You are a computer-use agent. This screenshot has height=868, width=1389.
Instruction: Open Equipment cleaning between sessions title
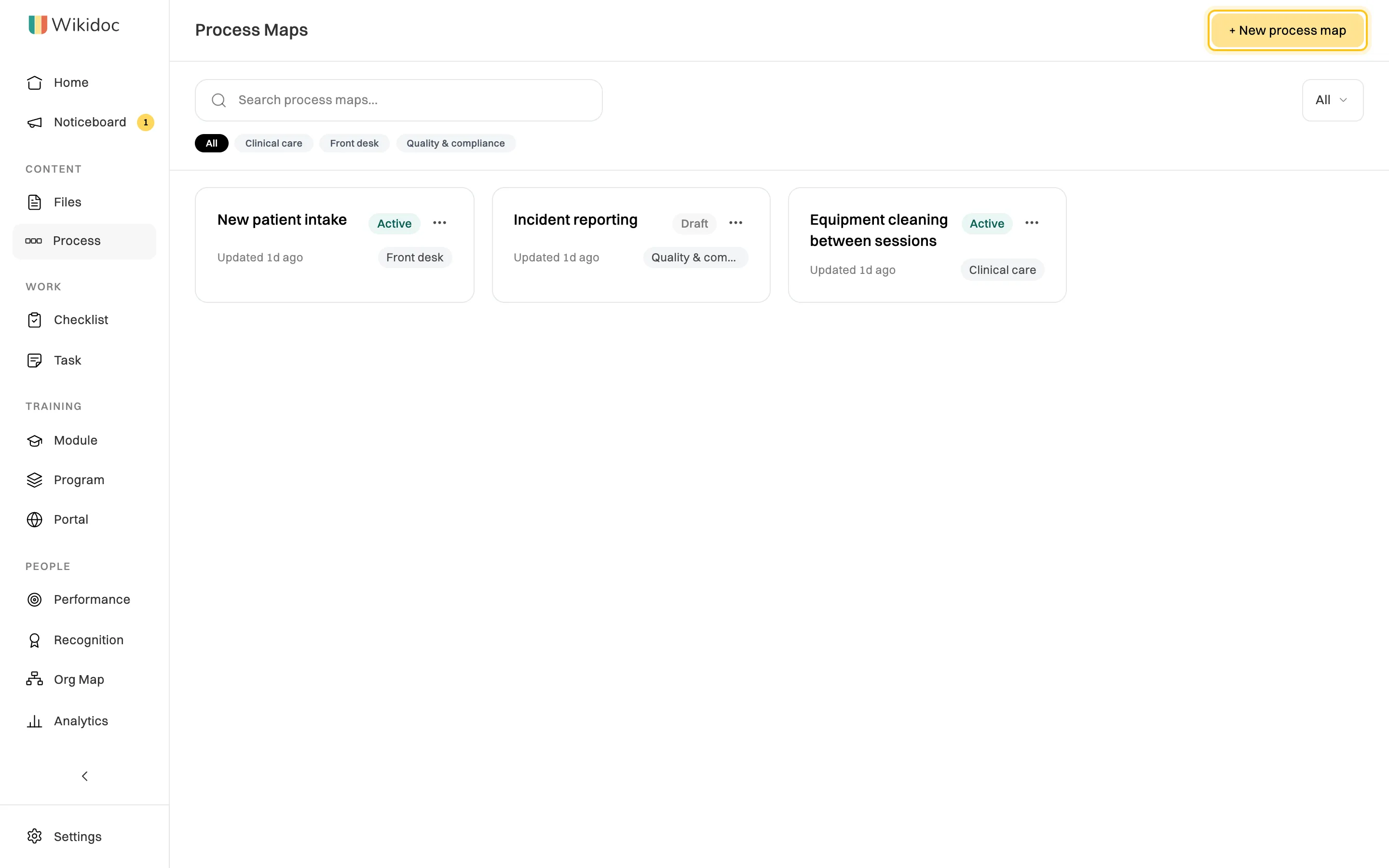point(879,230)
